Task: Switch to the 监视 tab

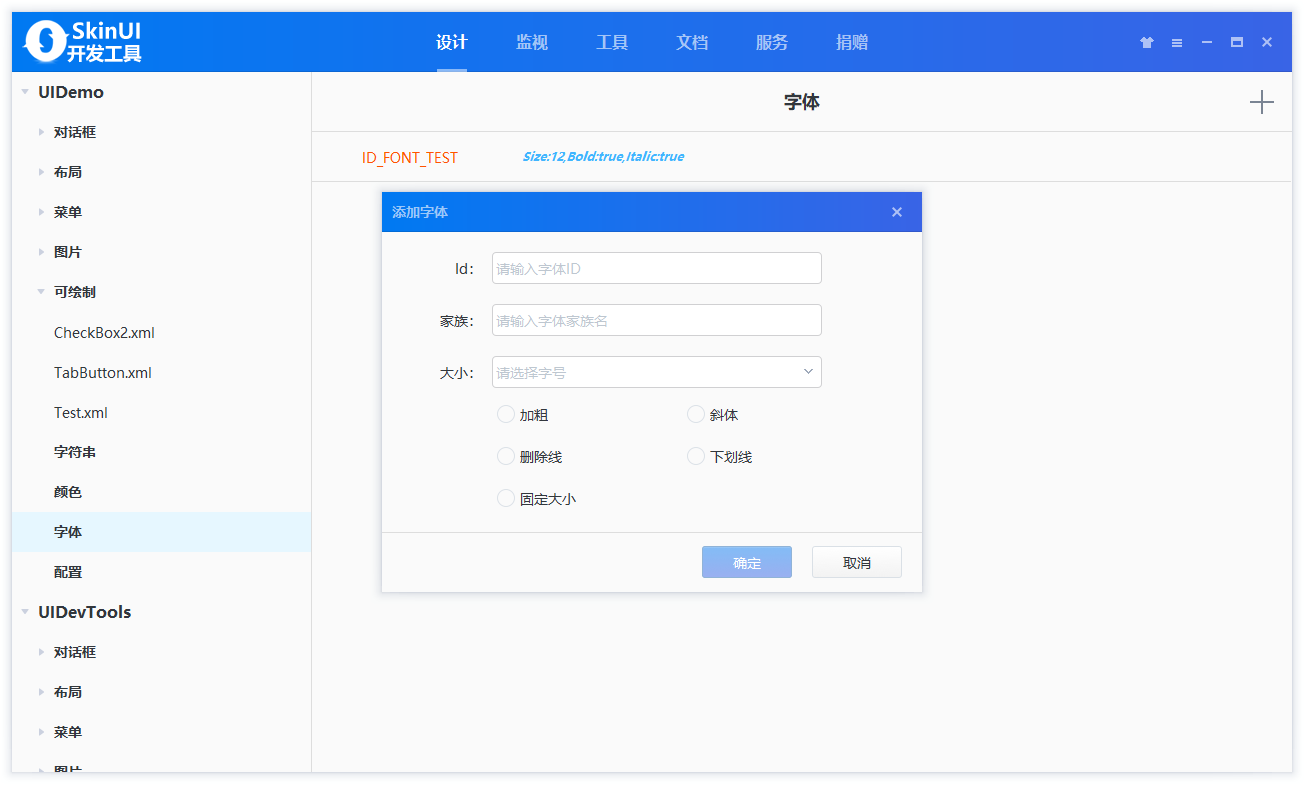Action: click(532, 42)
